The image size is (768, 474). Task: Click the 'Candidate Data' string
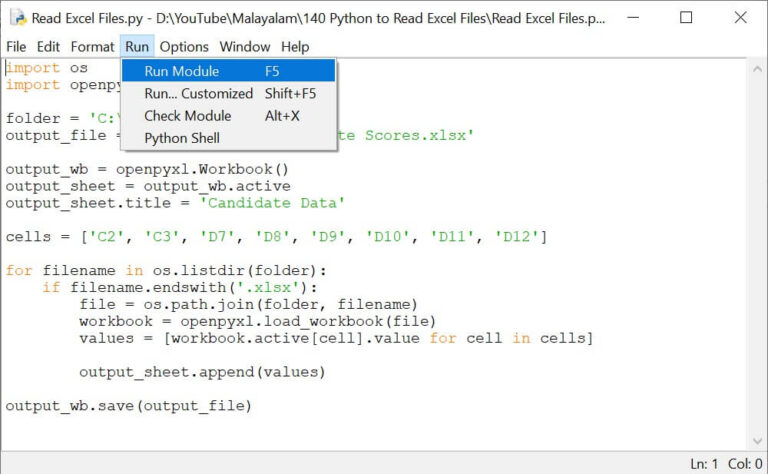272,203
